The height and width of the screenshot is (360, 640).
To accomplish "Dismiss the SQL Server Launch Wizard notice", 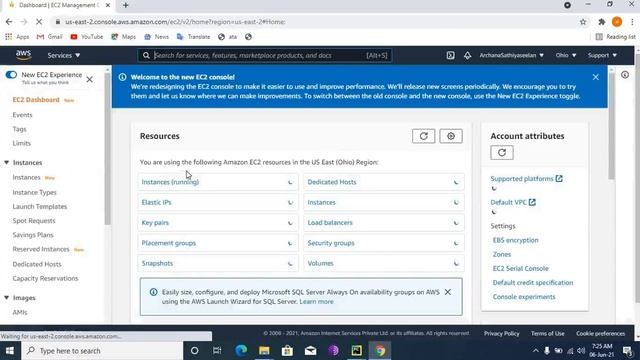I will tap(448, 292).
